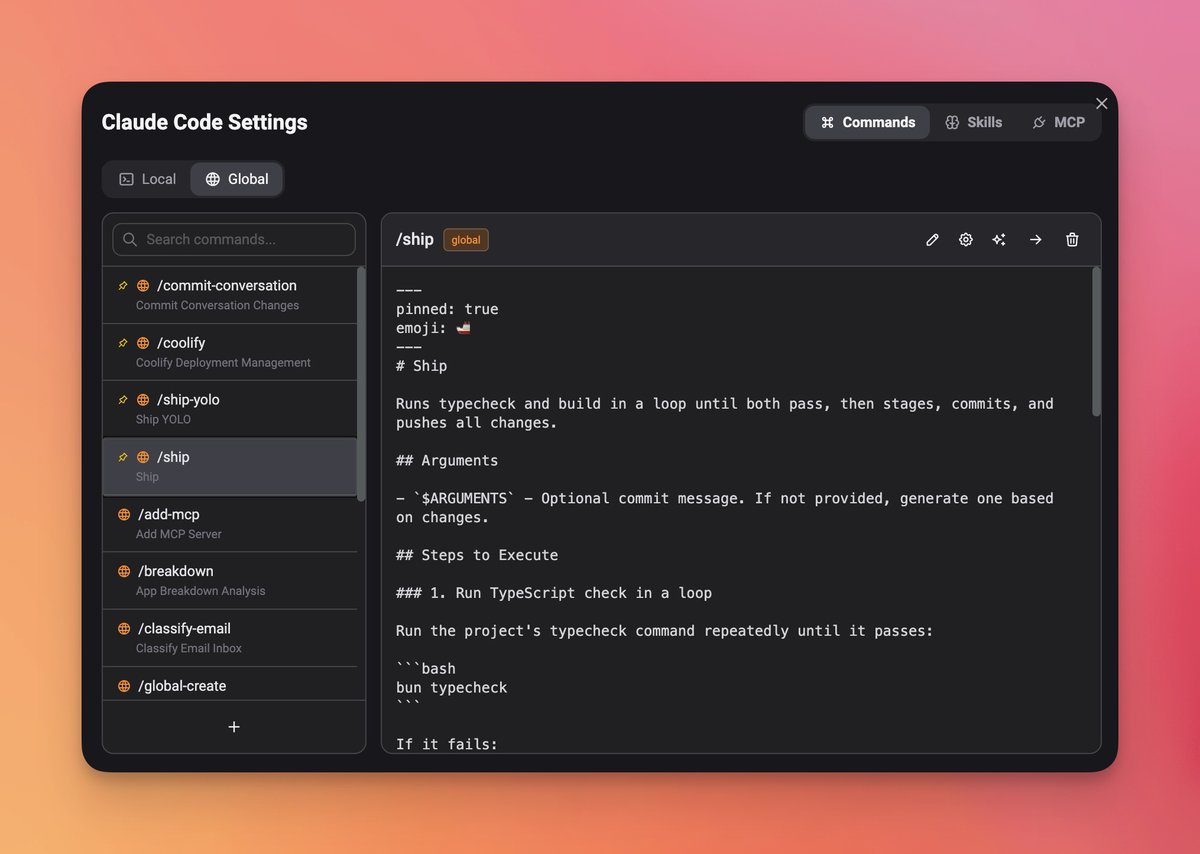The image size is (1200, 854).
Task: Click the 'bun typecheck' code line
Action: pos(452,688)
